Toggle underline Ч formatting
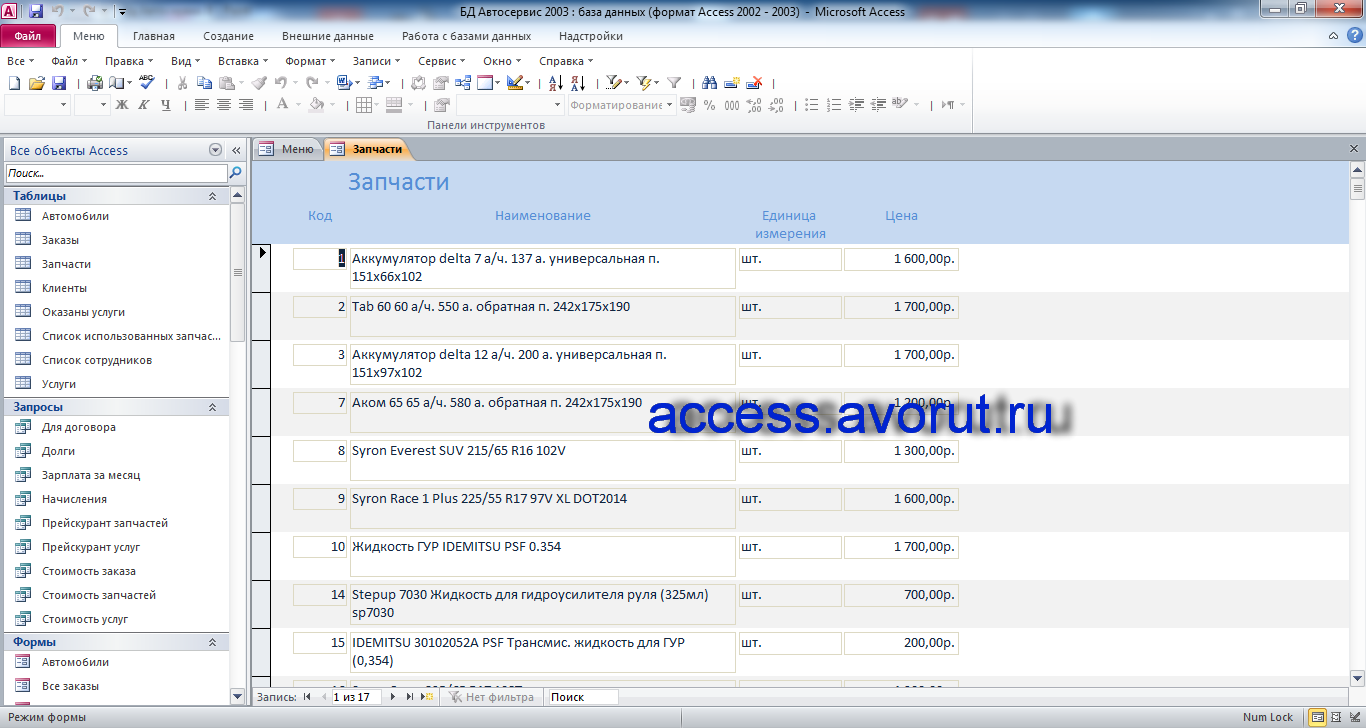Viewport: 1366px width, 728px height. coord(166,104)
